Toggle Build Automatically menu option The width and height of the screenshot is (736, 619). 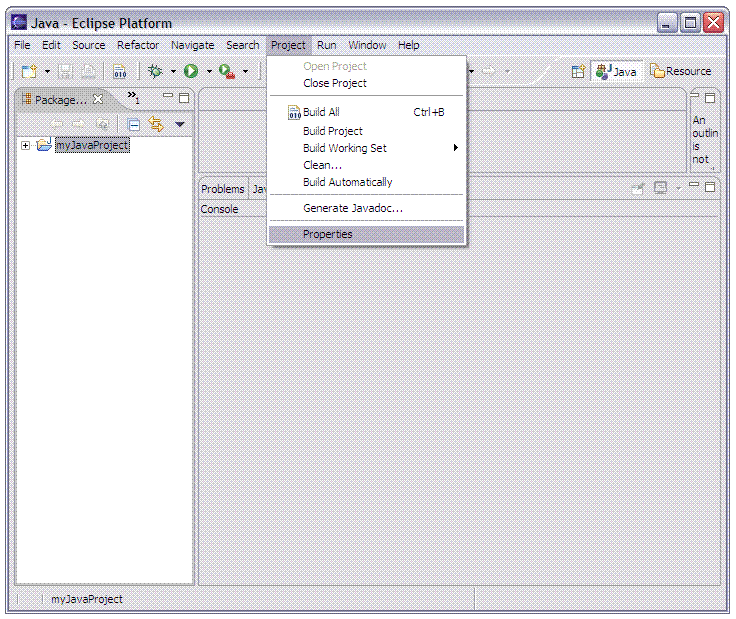pos(347,182)
